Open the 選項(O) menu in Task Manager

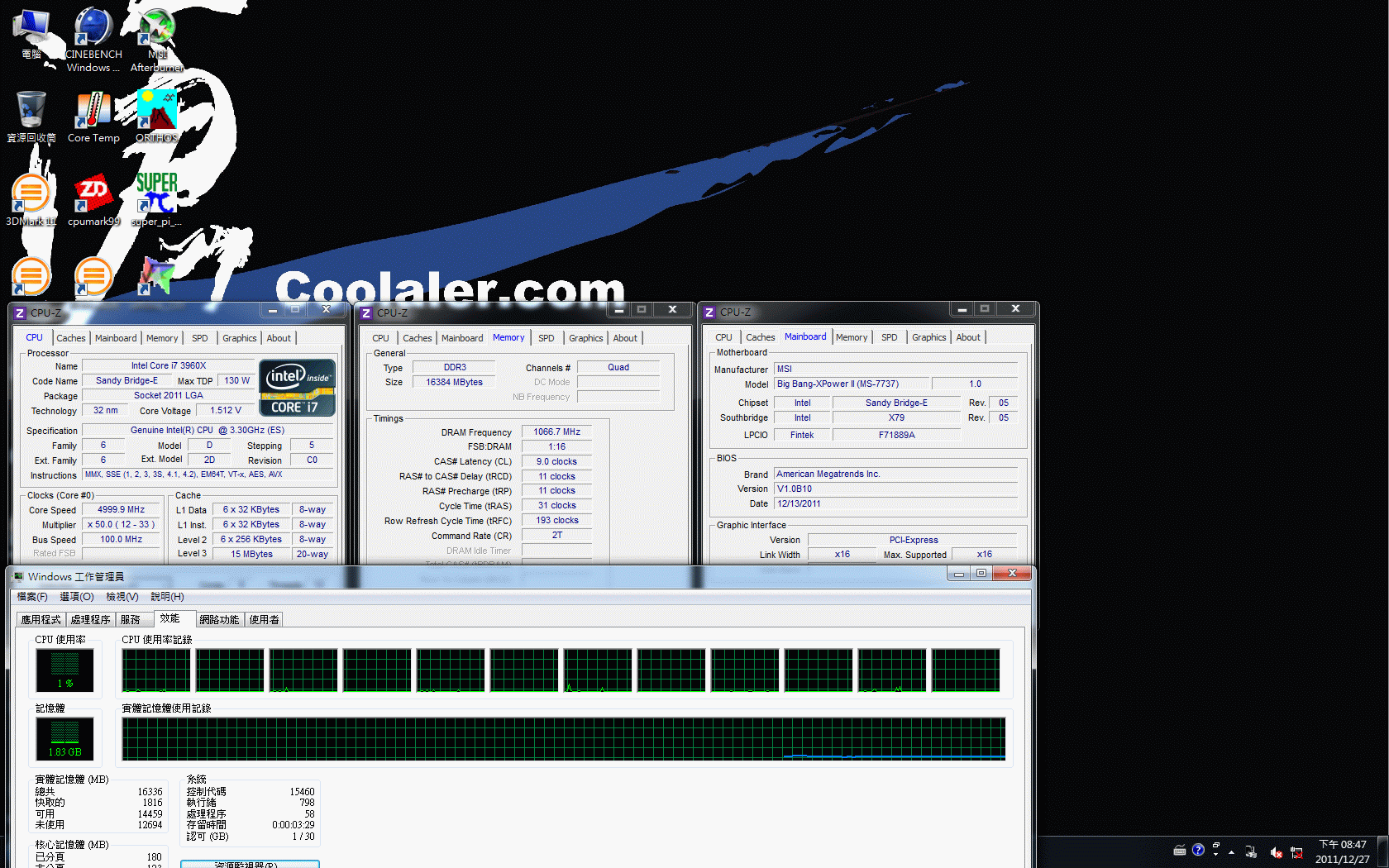[77, 597]
